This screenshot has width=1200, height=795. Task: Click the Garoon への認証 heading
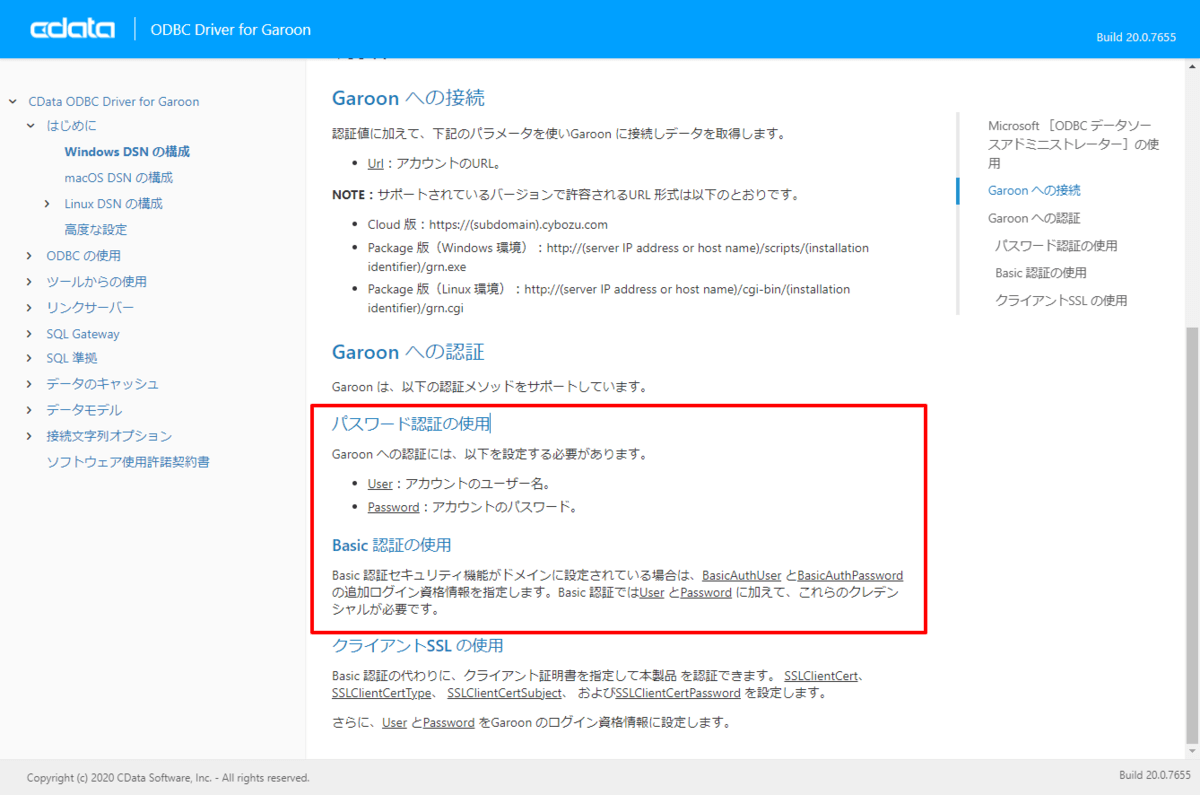[408, 352]
